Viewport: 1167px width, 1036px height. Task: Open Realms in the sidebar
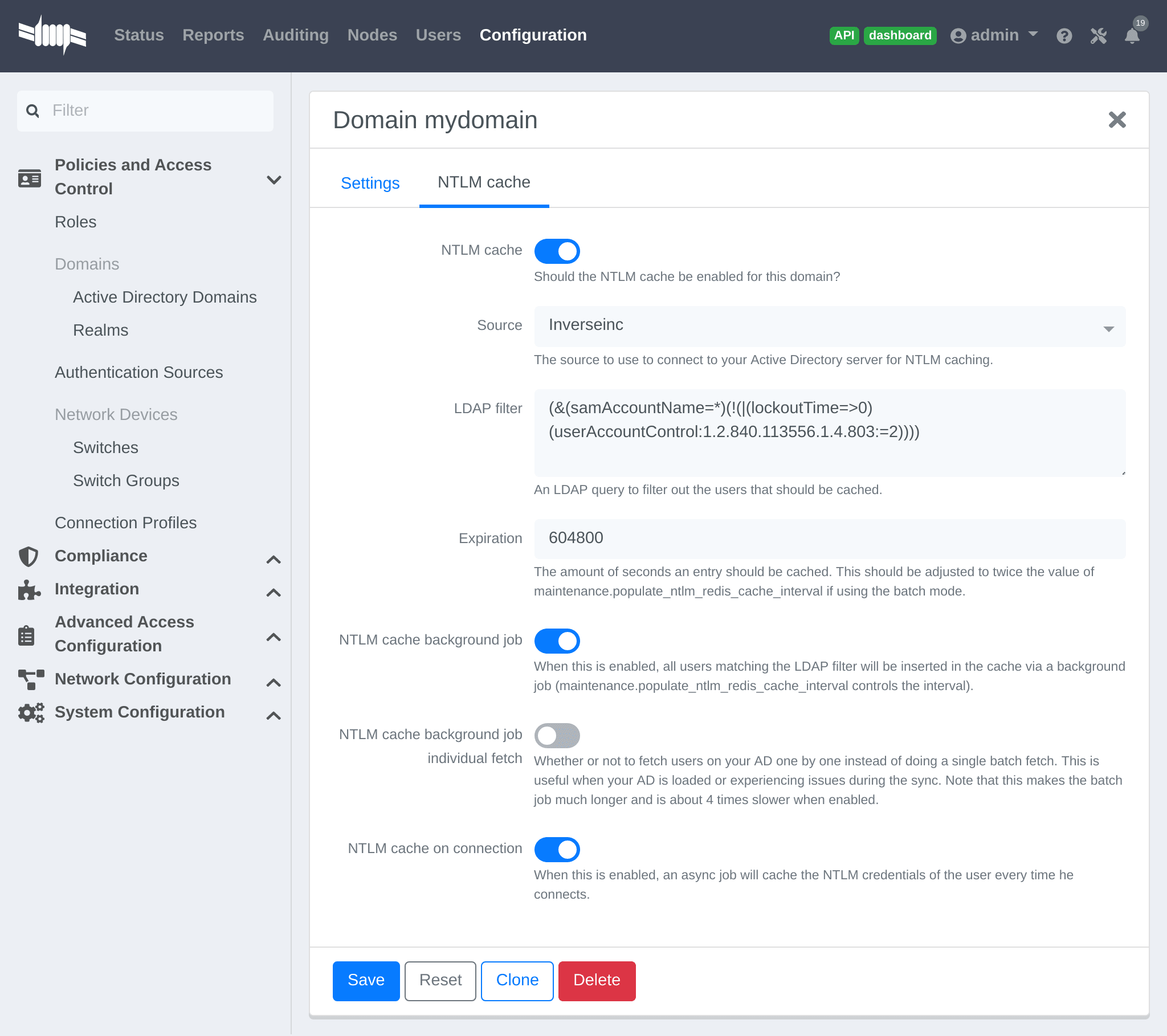(x=100, y=331)
